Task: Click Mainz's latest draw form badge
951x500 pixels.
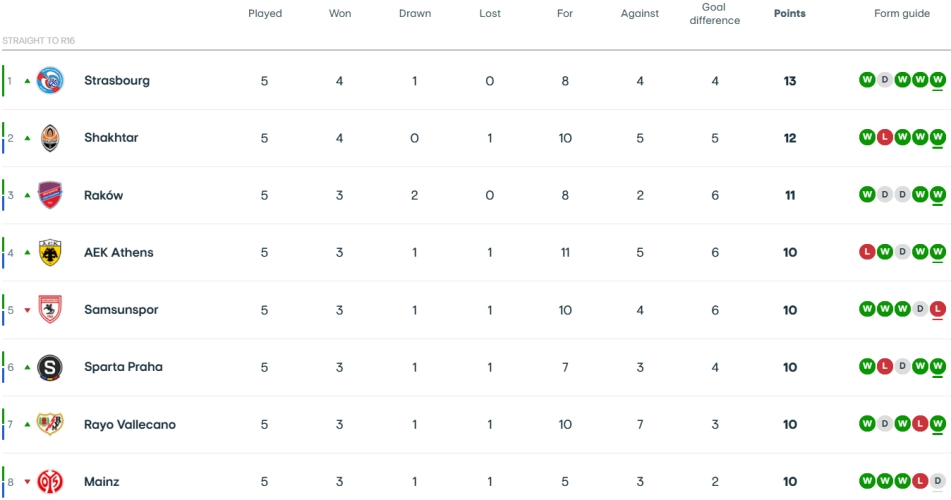Action: coord(937,482)
